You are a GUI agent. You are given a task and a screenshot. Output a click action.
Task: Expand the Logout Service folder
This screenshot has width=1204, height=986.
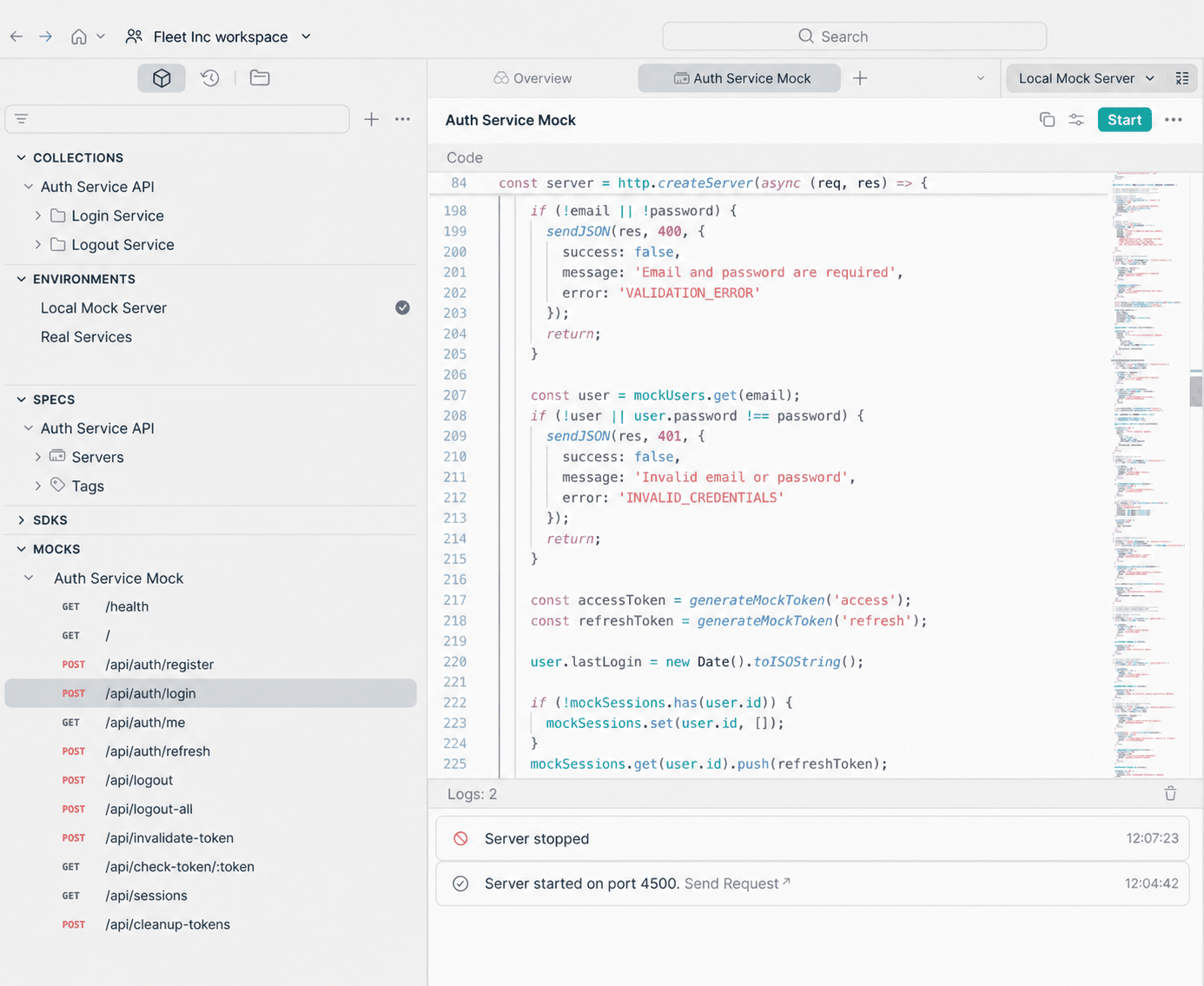point(38,245)
